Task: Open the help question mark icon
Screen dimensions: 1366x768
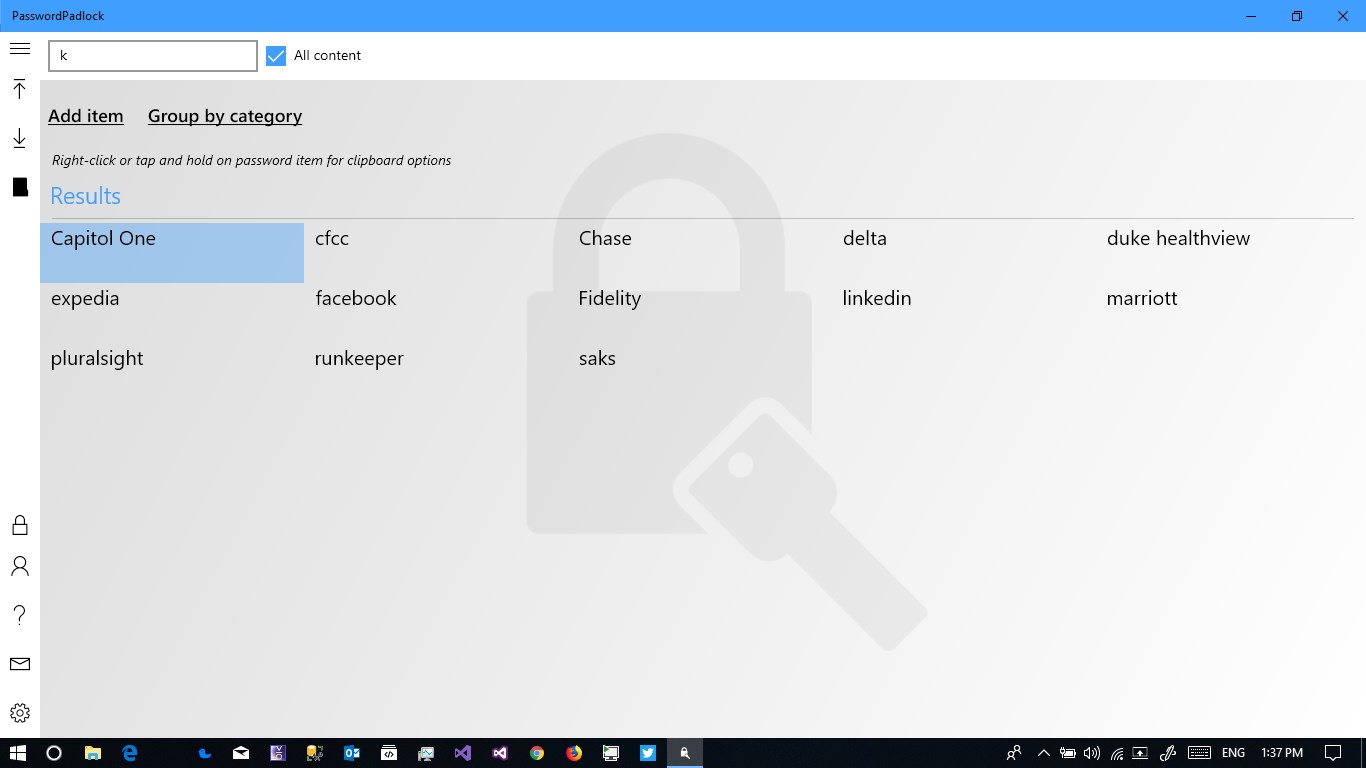Action: pos(19,614)
